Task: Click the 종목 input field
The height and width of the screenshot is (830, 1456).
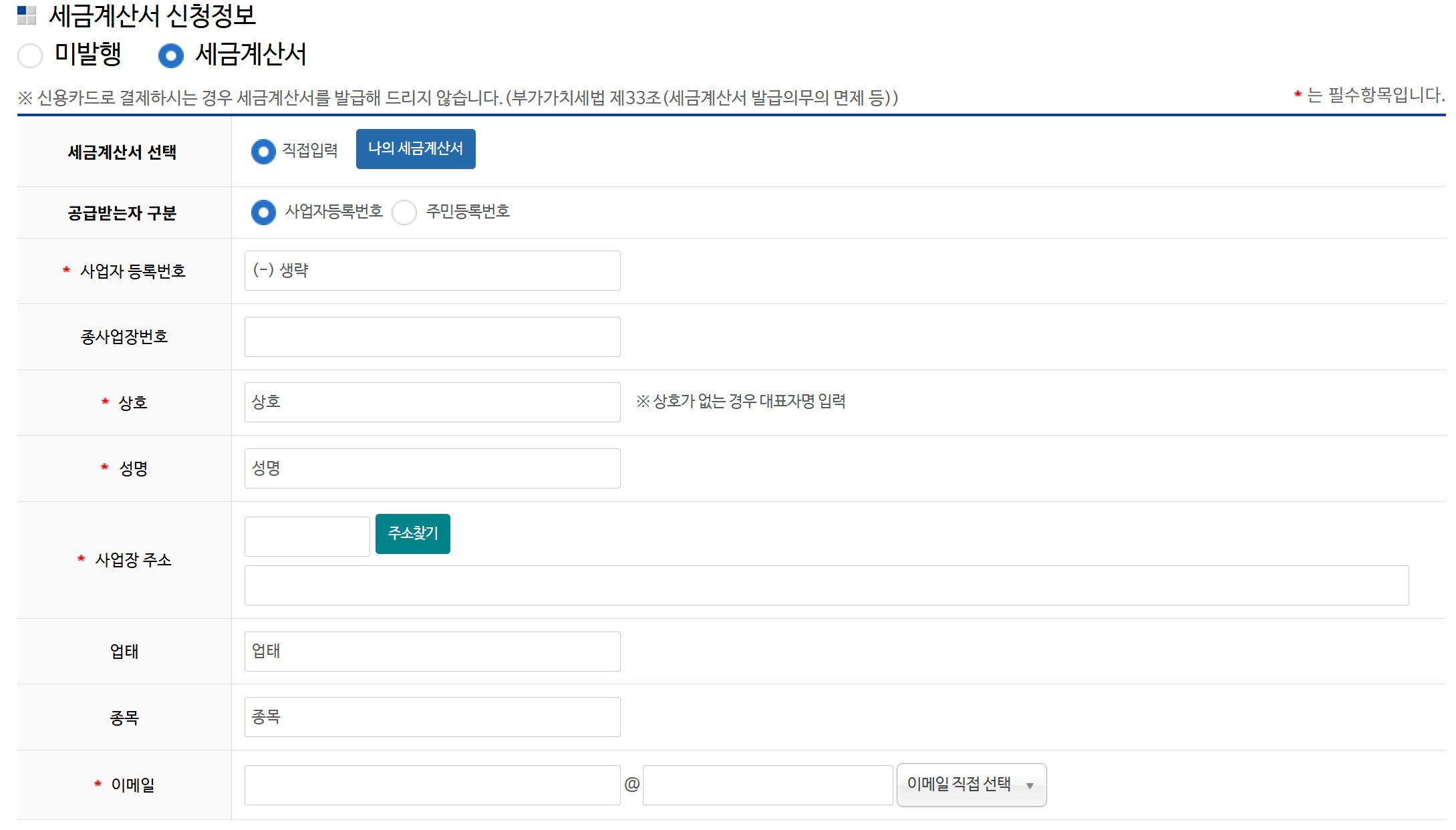Action: click(432, 717)
